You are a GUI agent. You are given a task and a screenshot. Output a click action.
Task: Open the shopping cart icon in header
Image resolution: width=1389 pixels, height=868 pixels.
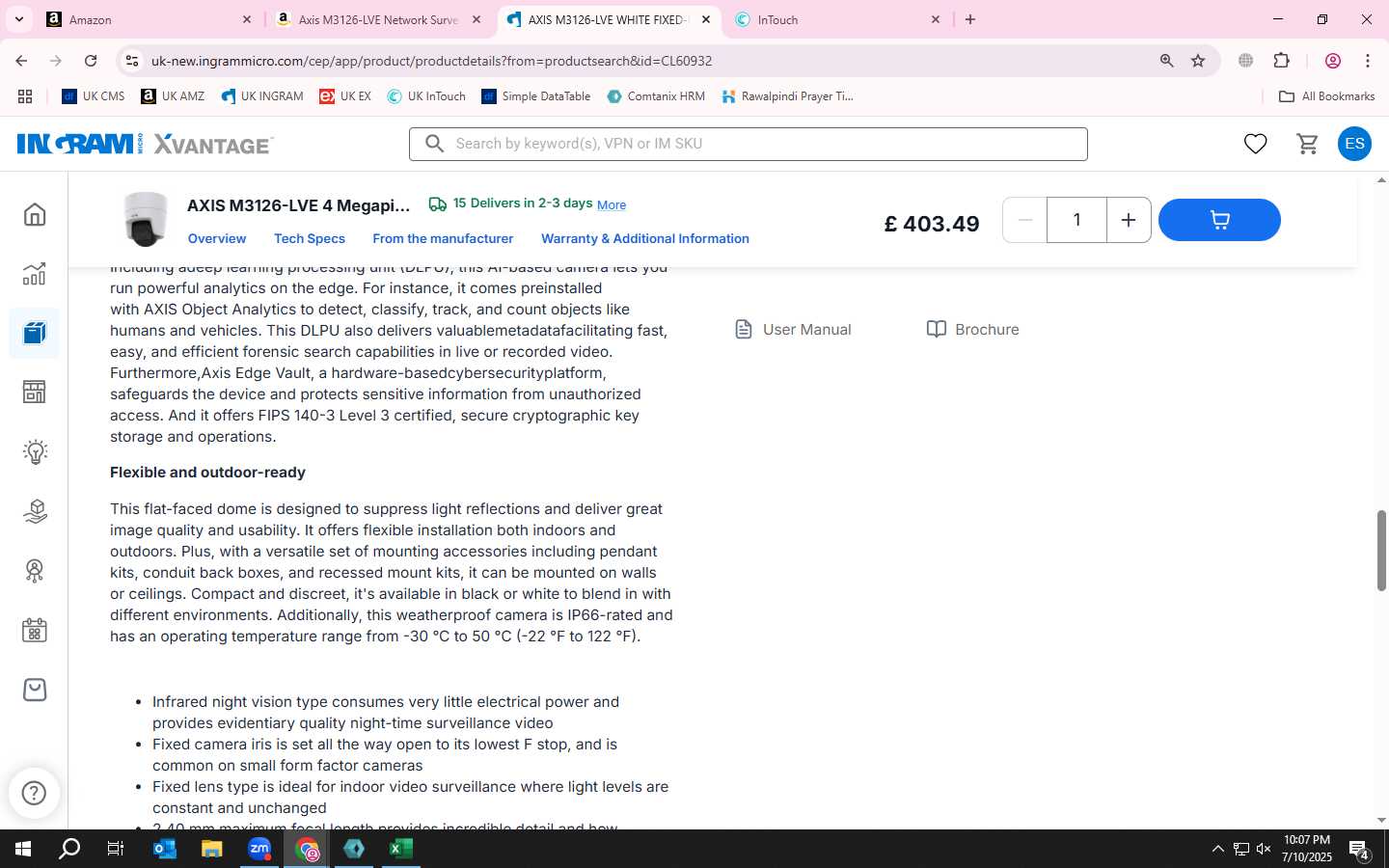[x=1307, y=144]
